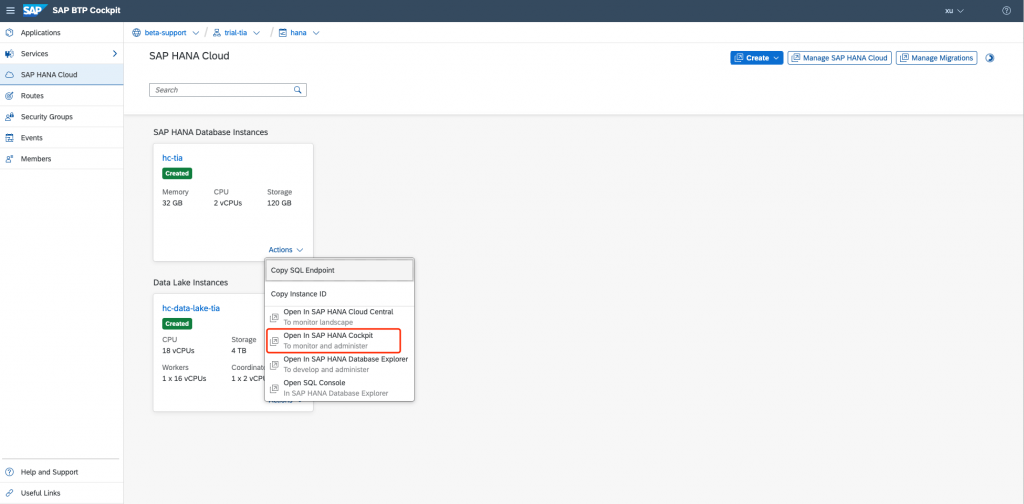
Task: Click the Created badge on hc-tia
Action: [177, 174]
